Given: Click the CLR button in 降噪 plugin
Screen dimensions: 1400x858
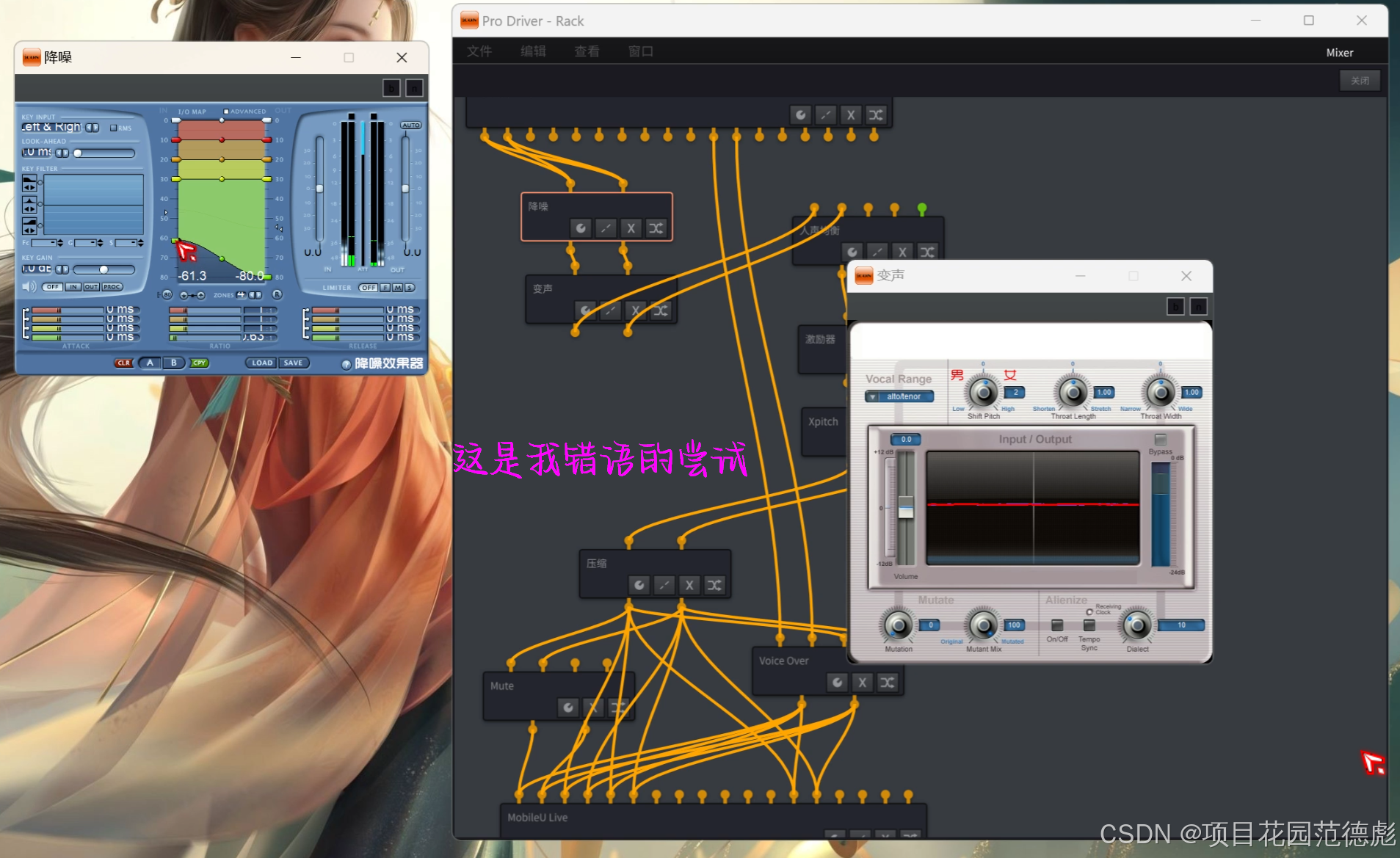Looking at the screenshot, I should (x=124, y=363).
